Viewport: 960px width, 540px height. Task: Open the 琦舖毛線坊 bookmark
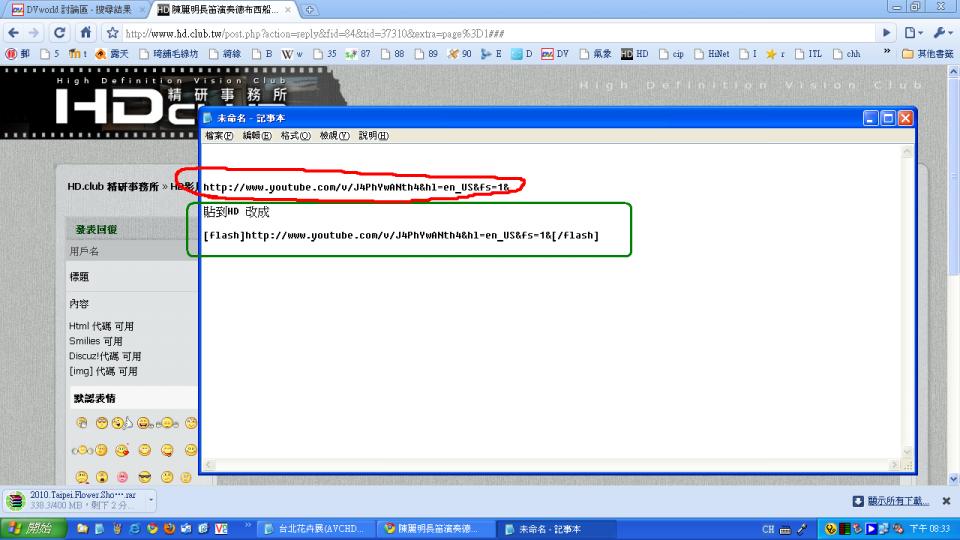(169, 54)
